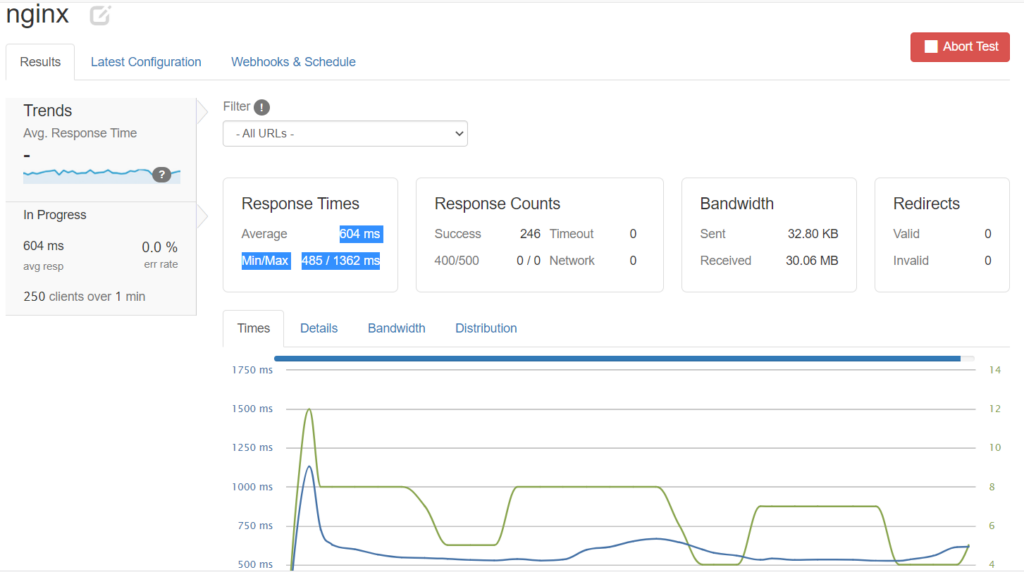Click the Received value 30.06 MB
Screen dimensions: 1024x577
812,260
